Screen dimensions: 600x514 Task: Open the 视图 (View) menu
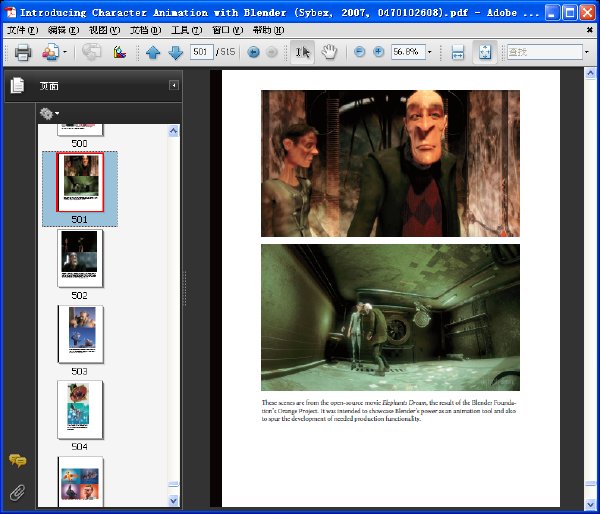[x=104, y=30]
